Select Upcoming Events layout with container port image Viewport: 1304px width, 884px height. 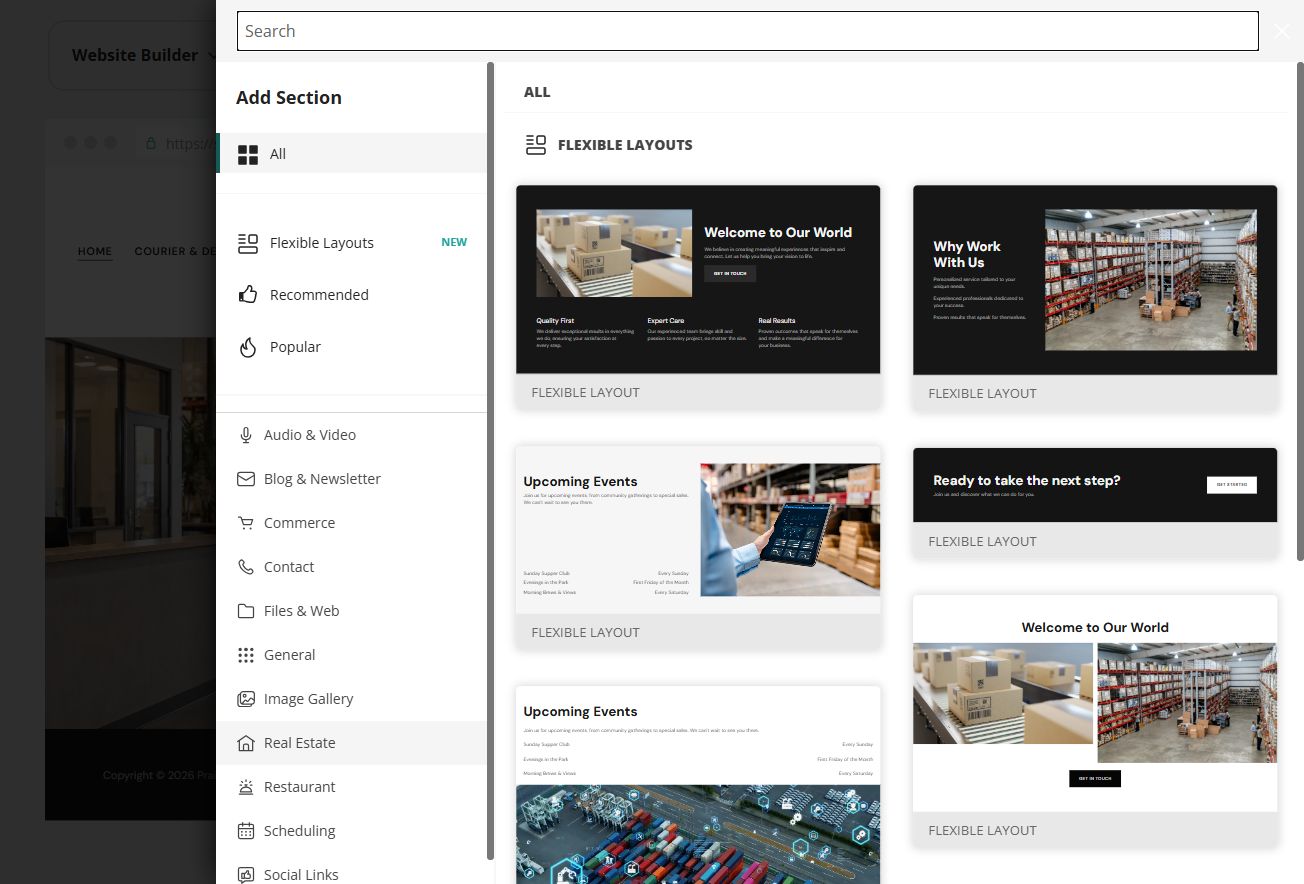[698, 785]
